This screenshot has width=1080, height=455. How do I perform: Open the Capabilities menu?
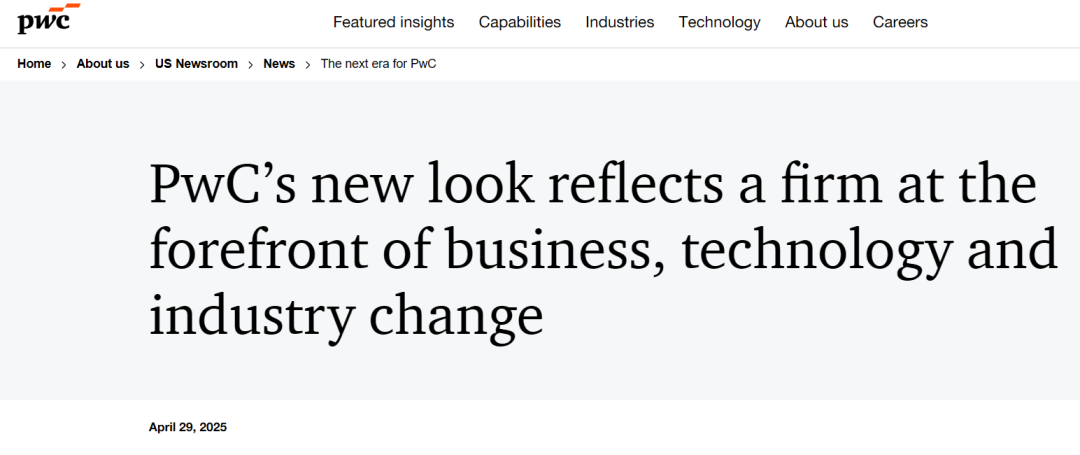520,22
